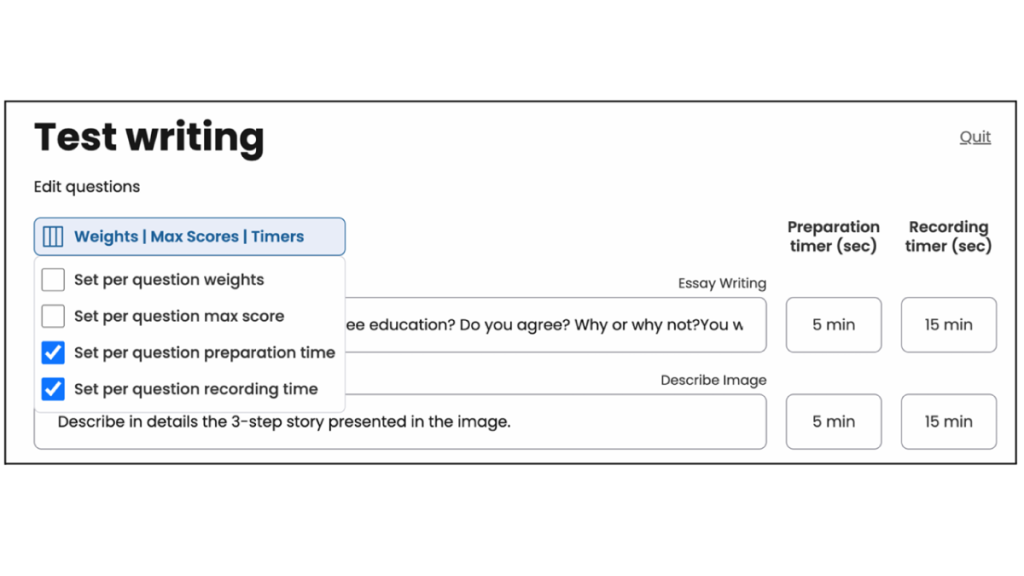This screenshot has width=1024, height=576.
Task: Enable the per question weights checkbox
Action: click(x=53, y=280)
